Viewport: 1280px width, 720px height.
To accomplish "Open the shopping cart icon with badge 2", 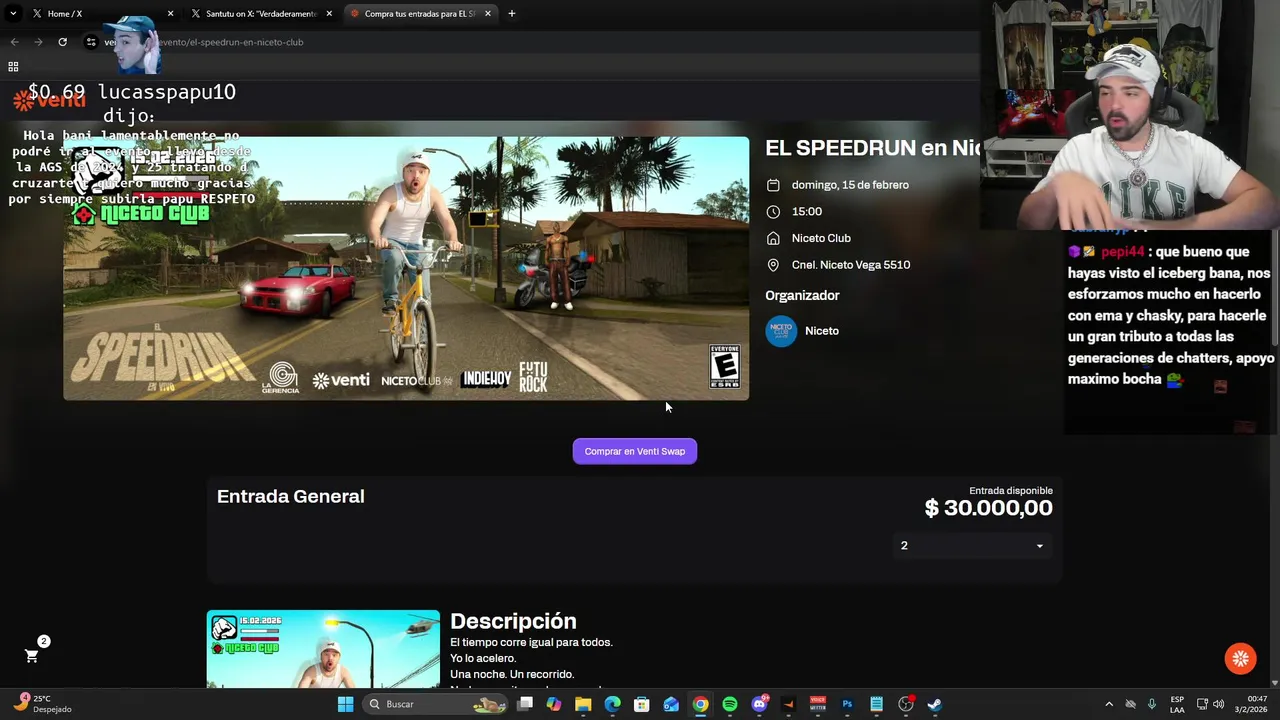I will (32, 656).
